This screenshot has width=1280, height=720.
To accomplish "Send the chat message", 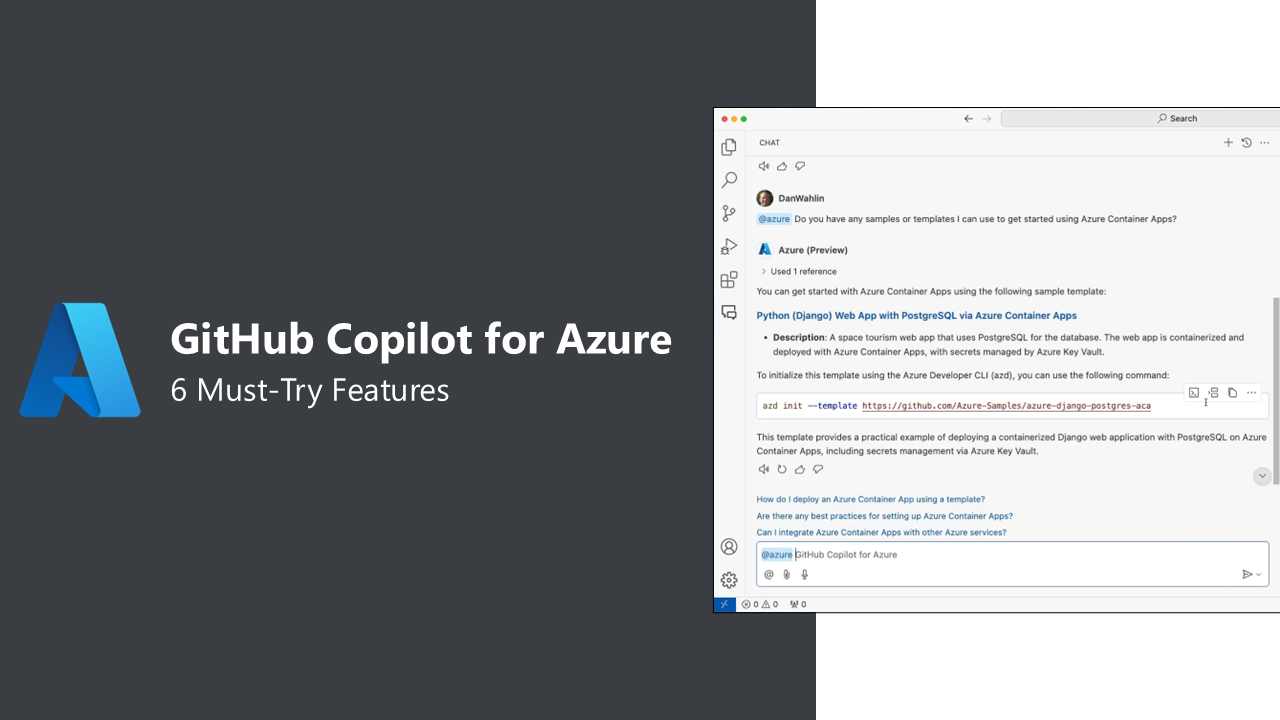I will [1246, 575].
